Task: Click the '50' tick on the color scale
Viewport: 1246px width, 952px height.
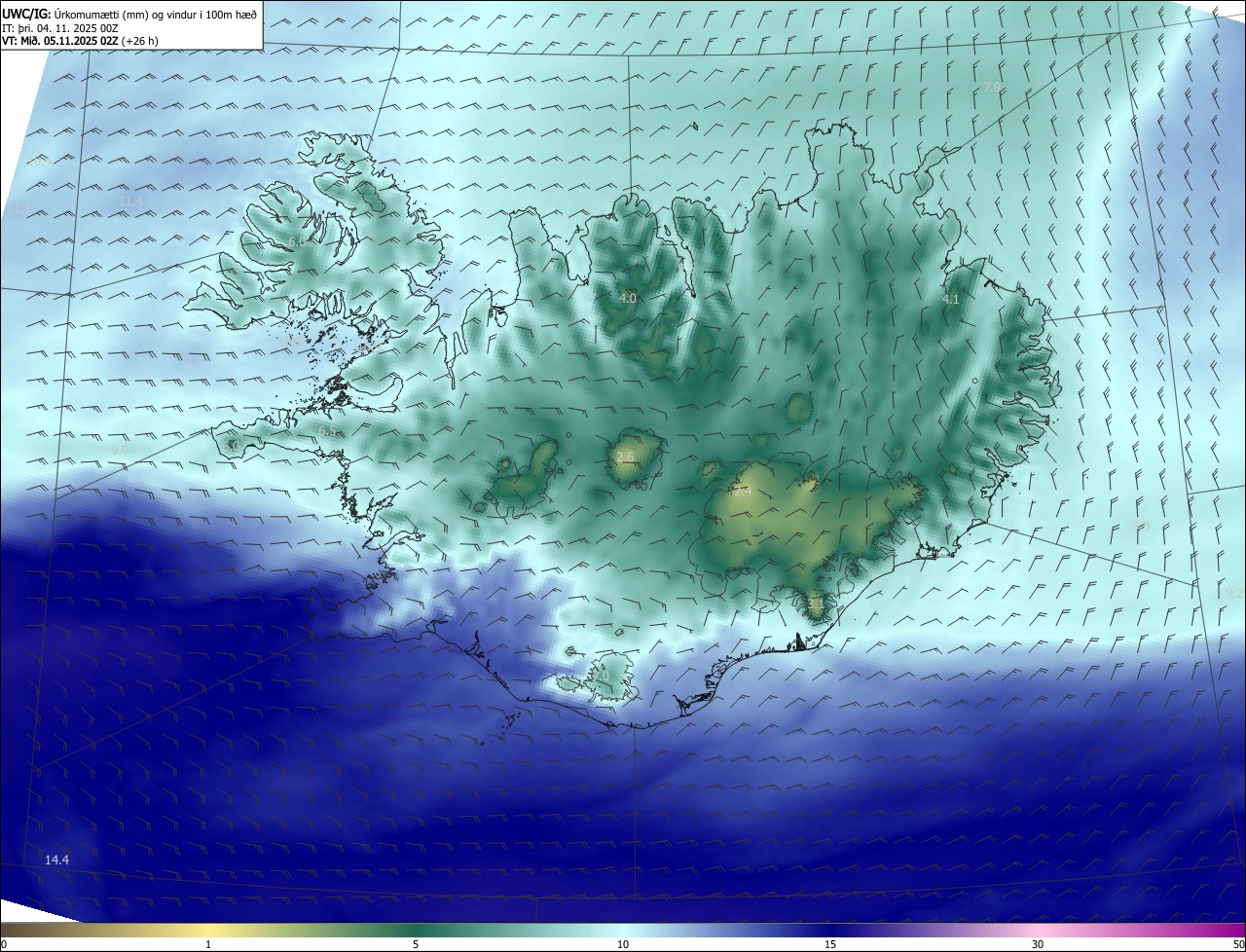Action: click(x=1238, y=944)
